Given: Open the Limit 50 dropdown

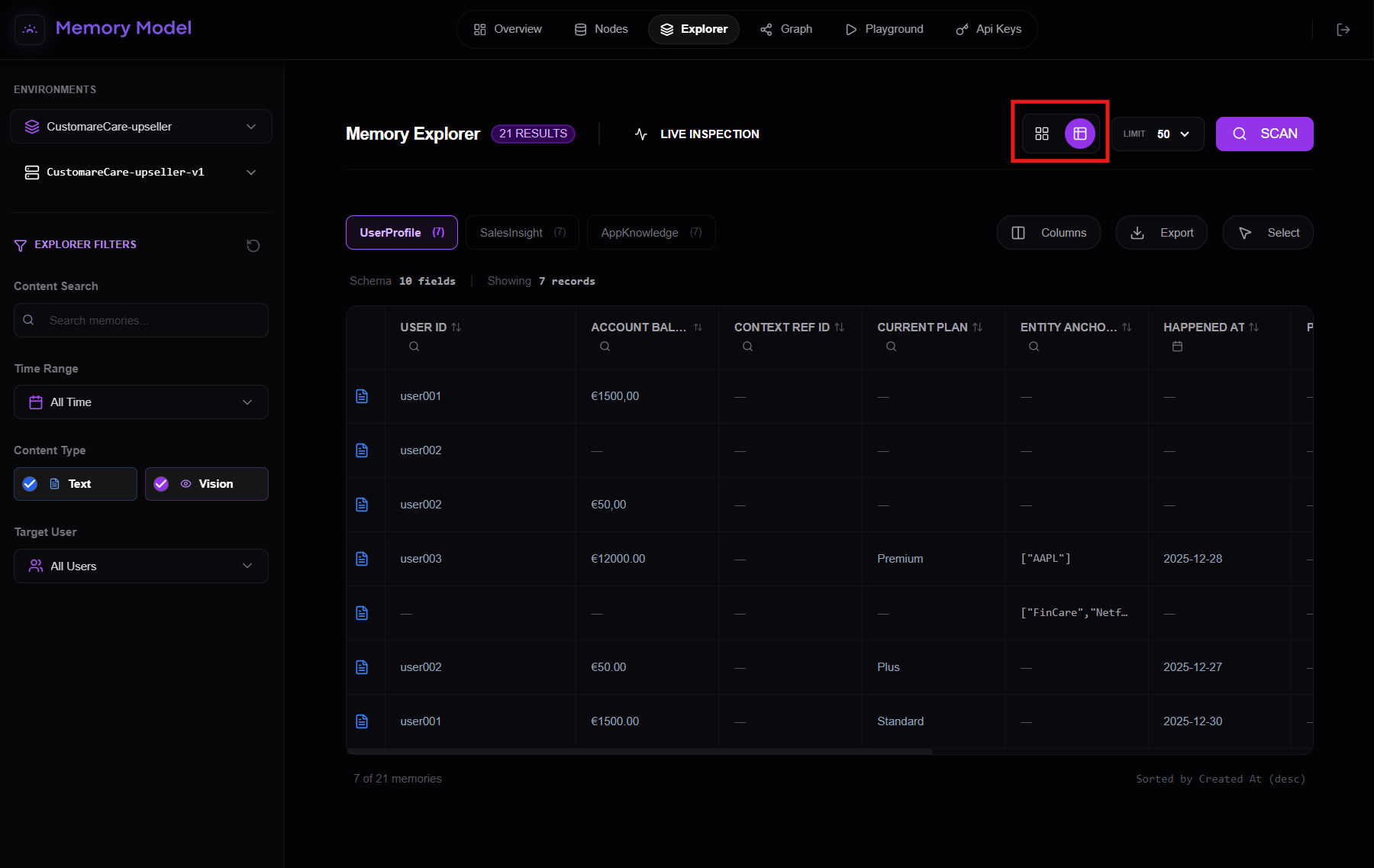Looking at the screenshot, I should pyautogui.click(x=1158, y=134).
